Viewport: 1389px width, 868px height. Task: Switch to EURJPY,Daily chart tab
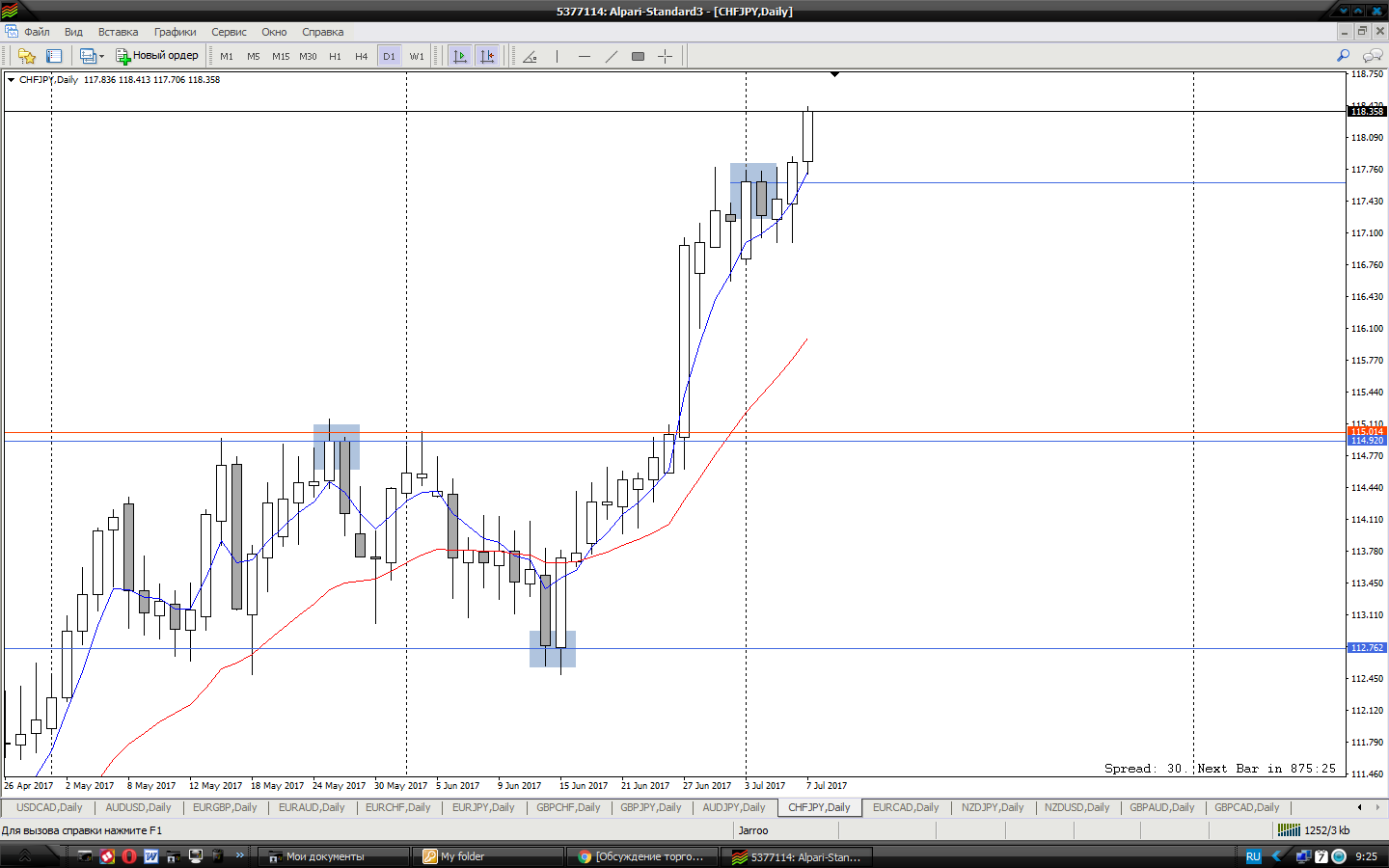(x=483, y=807)
